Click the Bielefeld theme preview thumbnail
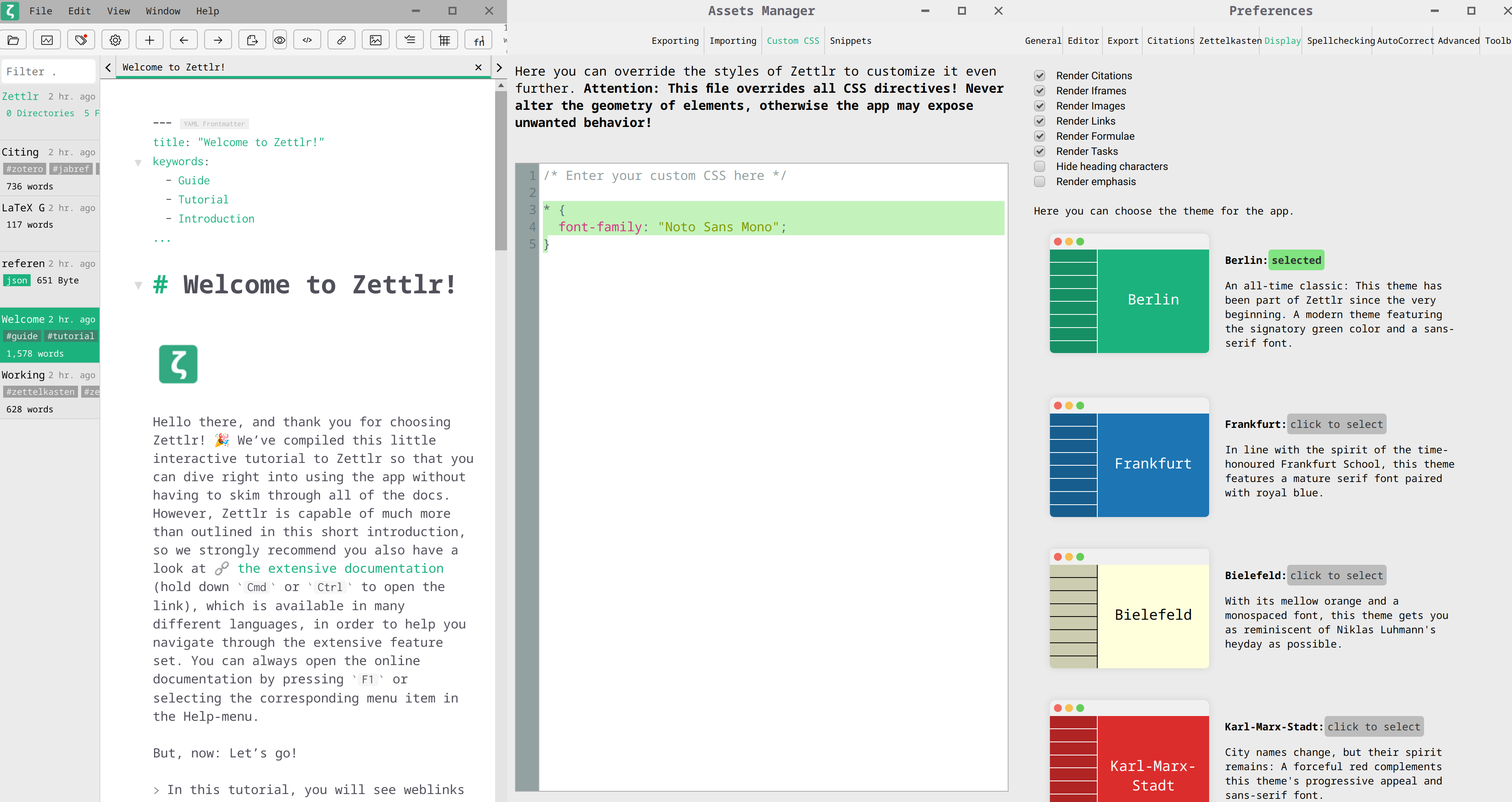Screen dimensions: 1512x802 pos(1129,608)
